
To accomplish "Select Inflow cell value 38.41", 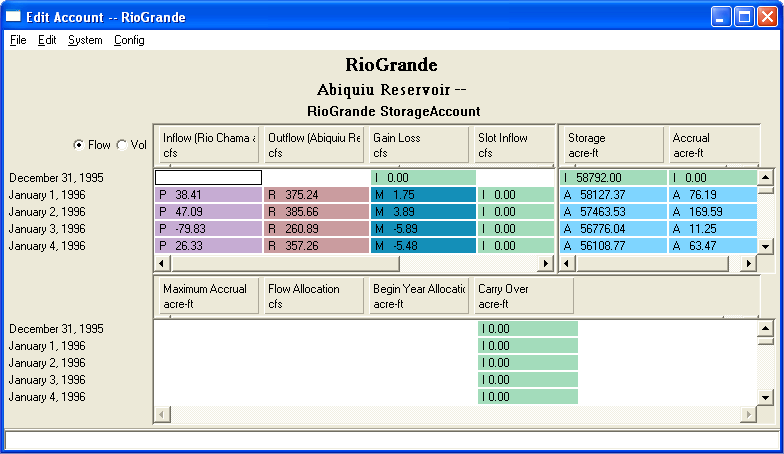I will click(208, 194).
